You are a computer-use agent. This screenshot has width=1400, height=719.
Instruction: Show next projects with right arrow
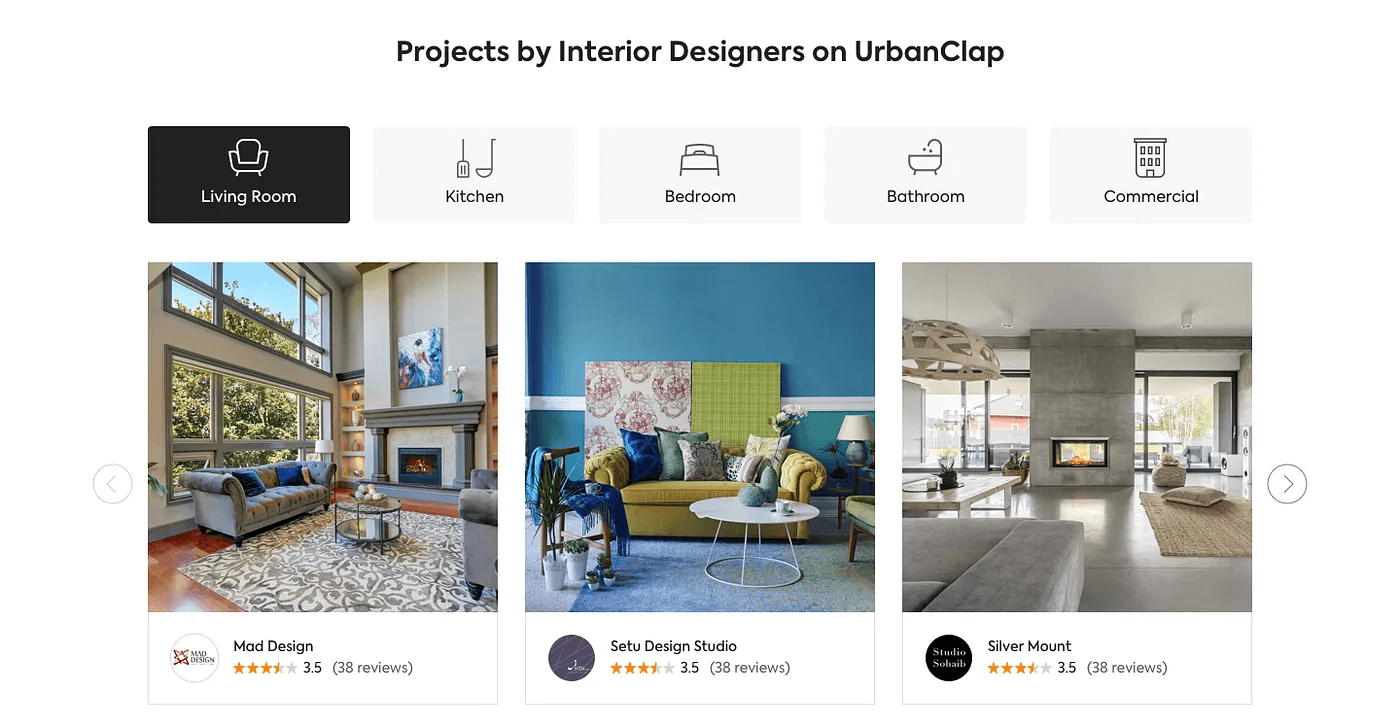click(x=1287, y=484)
